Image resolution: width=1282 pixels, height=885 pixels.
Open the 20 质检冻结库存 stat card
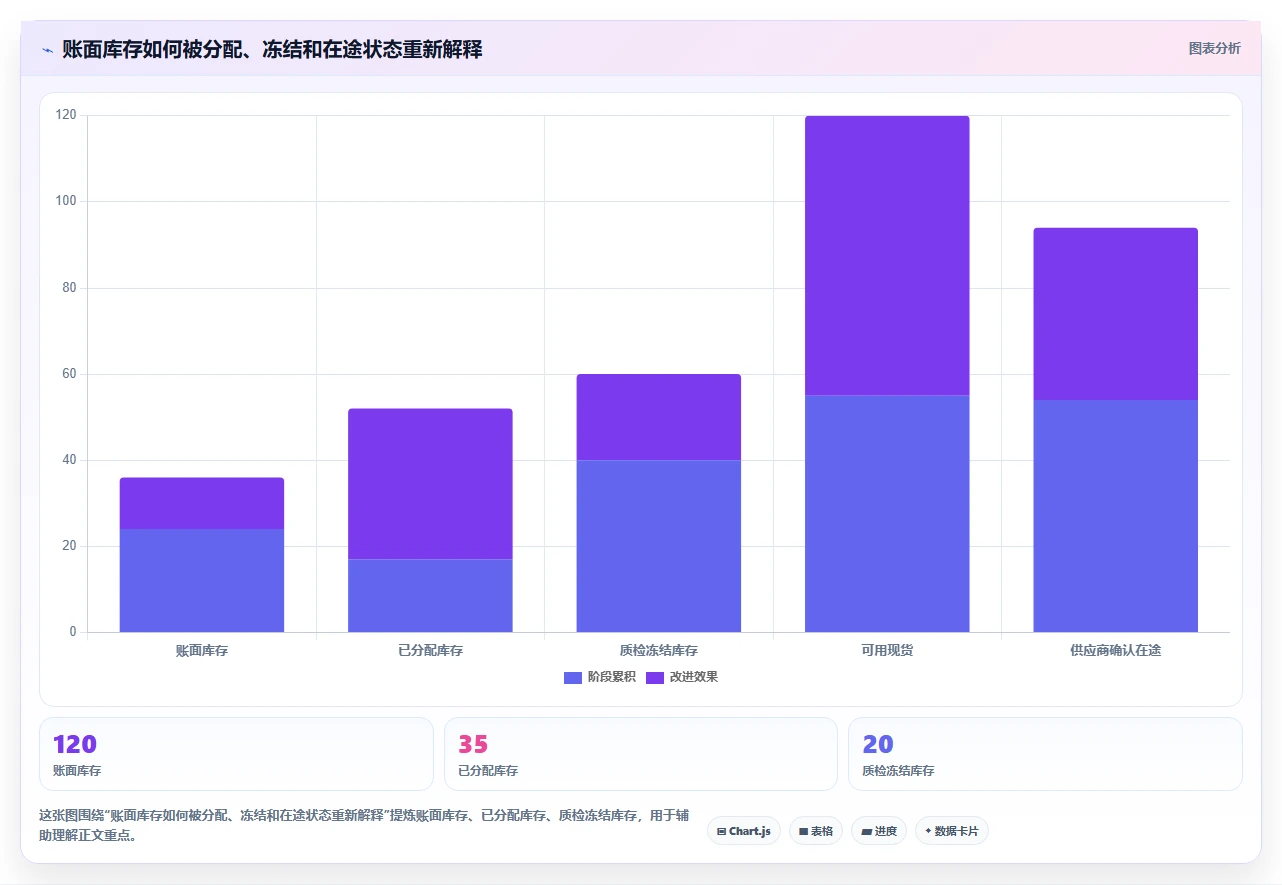point(1045,754)
